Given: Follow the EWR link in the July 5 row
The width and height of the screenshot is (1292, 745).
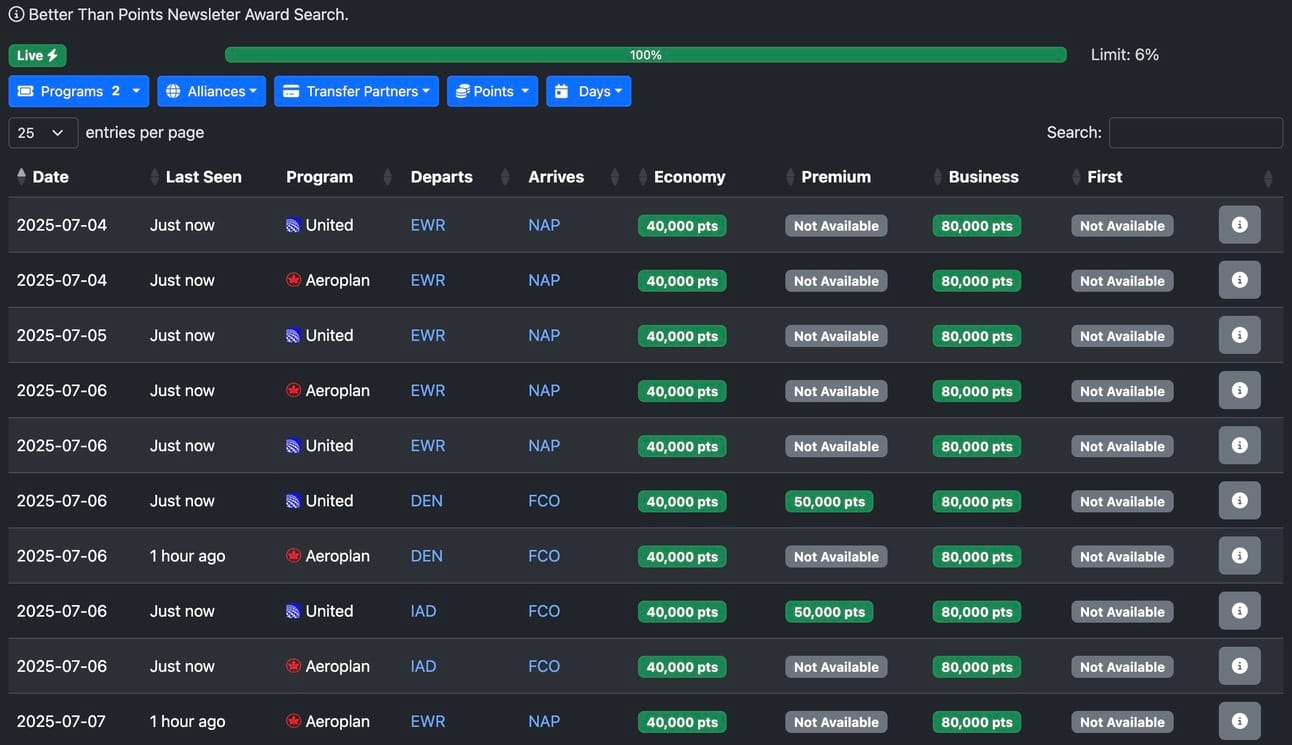Looking at the screenshot, I should [428, 335].
